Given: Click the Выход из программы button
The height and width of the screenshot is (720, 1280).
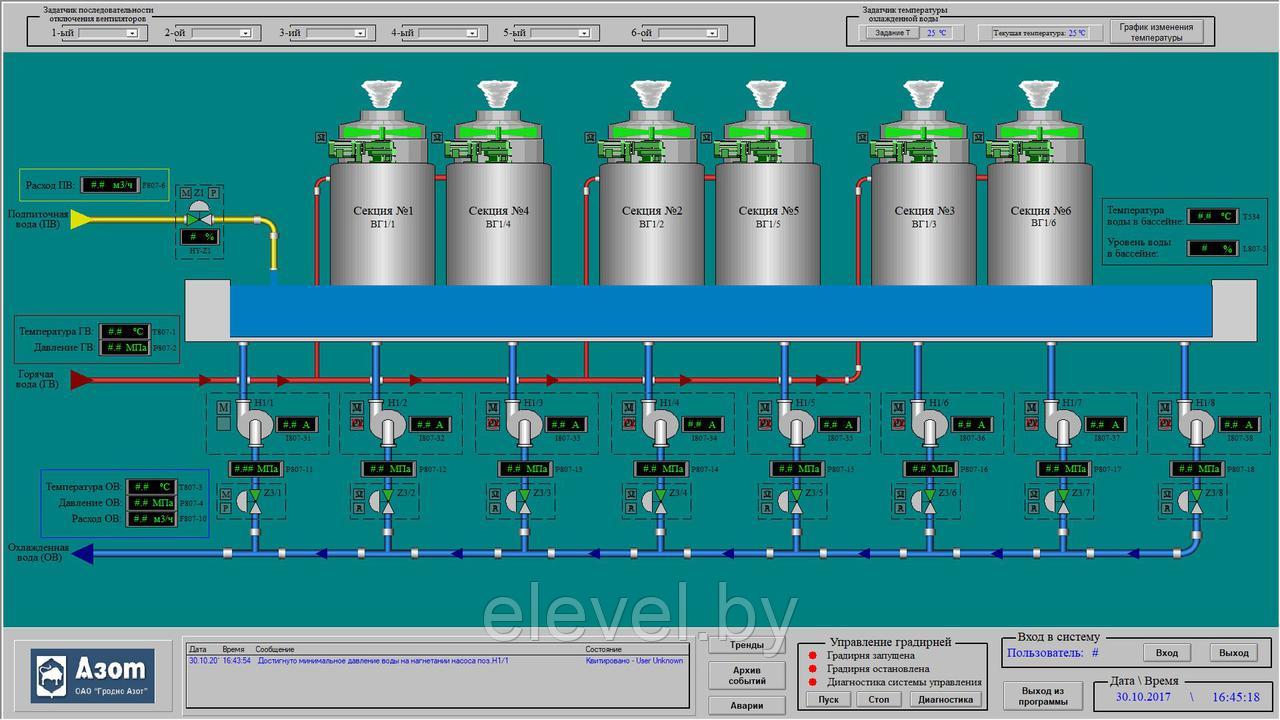Looking at the screenshot, I should (1043, 696).
